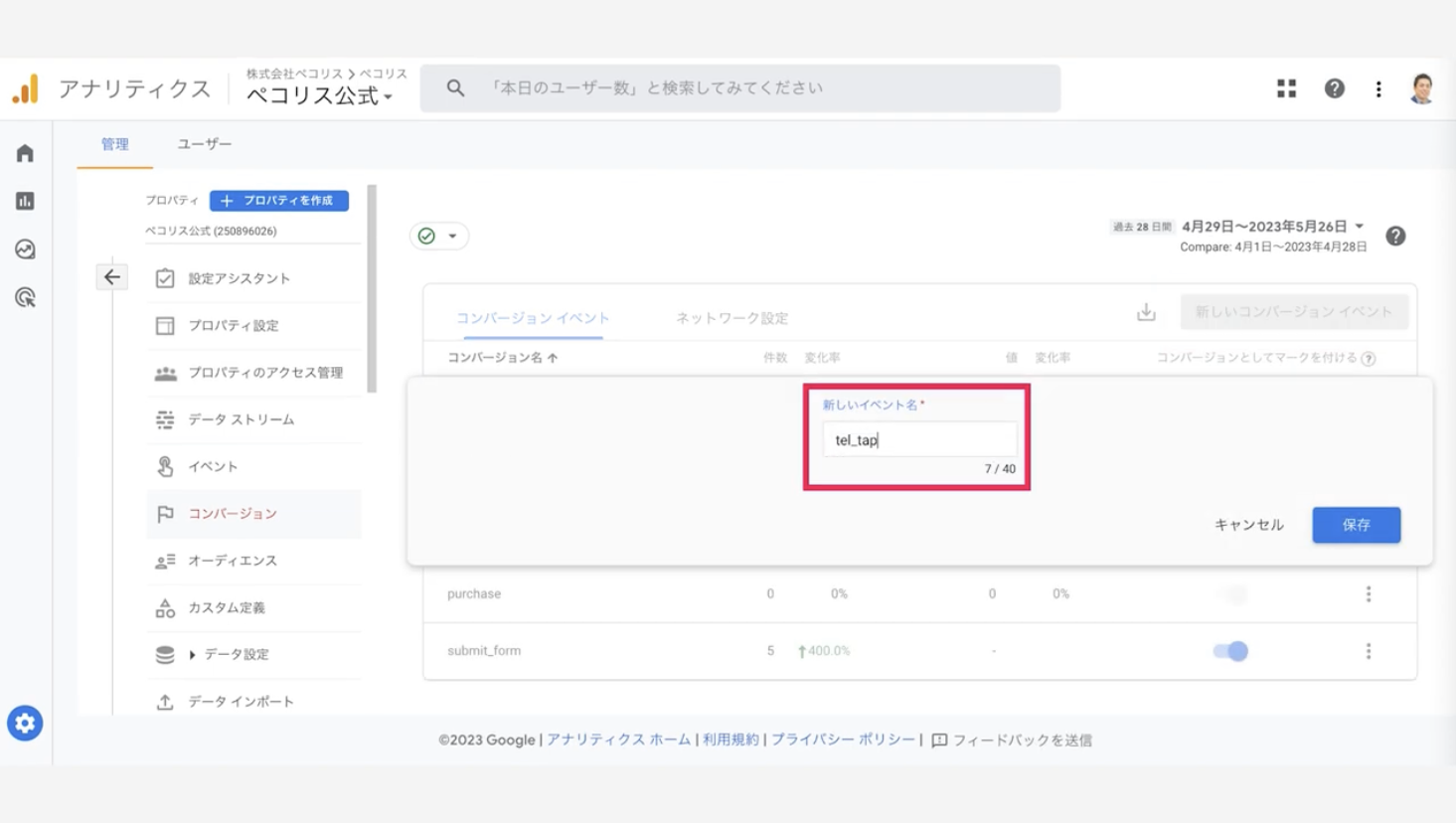1456x823 pixels.
Task: Toggle submit_form conversion switch
Action: coord(1230,651)
